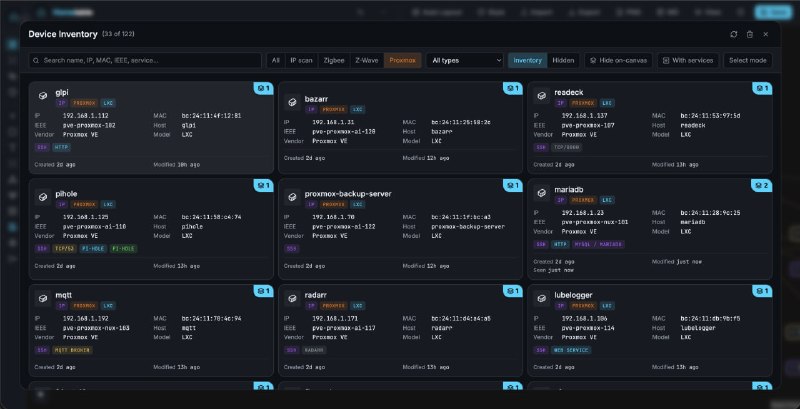Click the bazarr device type icon
The height and width of the screenshot is (409, 800).
pyautogui.click(x=292, y=102)
